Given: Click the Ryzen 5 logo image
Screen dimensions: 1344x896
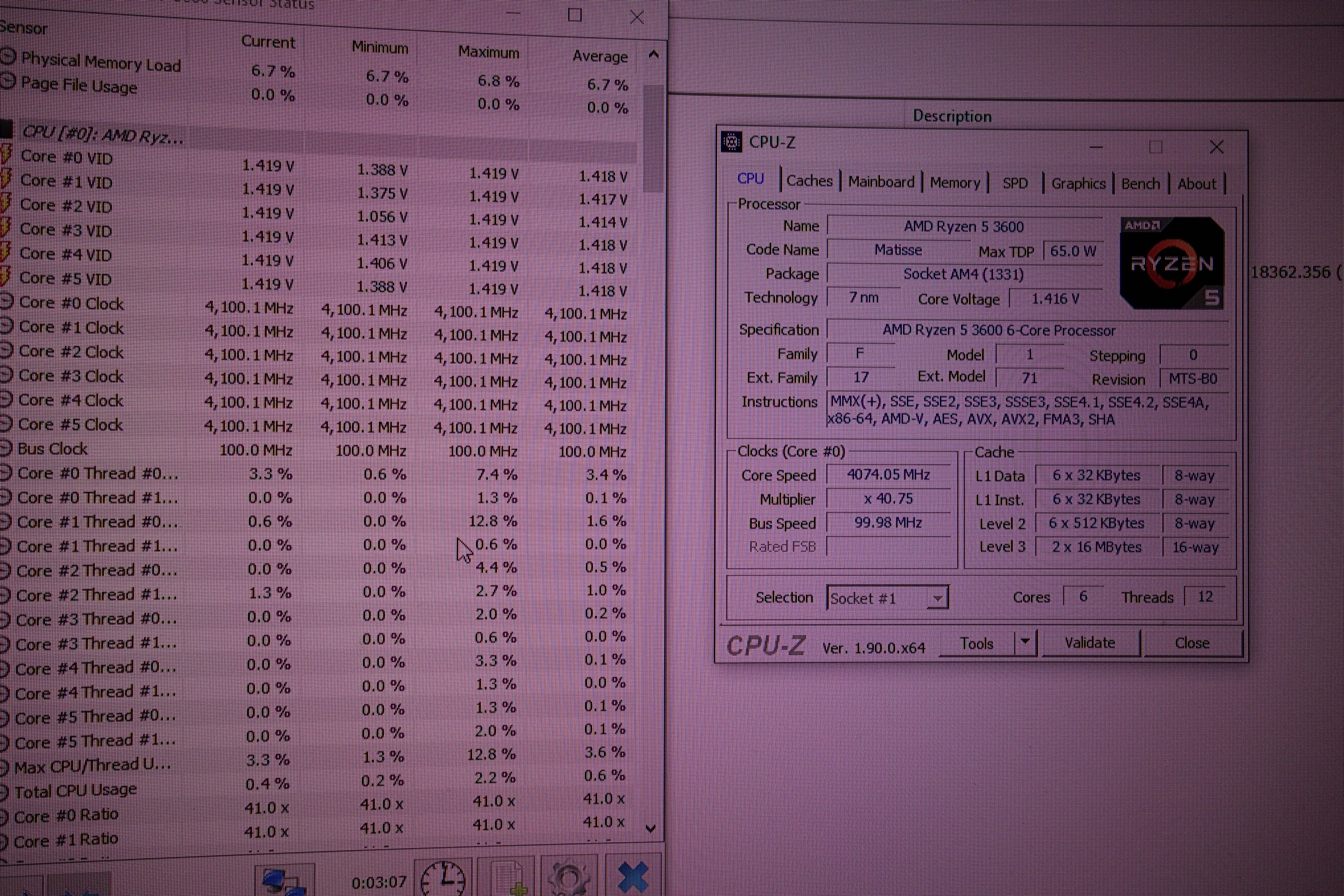Looking at the screenshot, I should tap(1171, 264).
